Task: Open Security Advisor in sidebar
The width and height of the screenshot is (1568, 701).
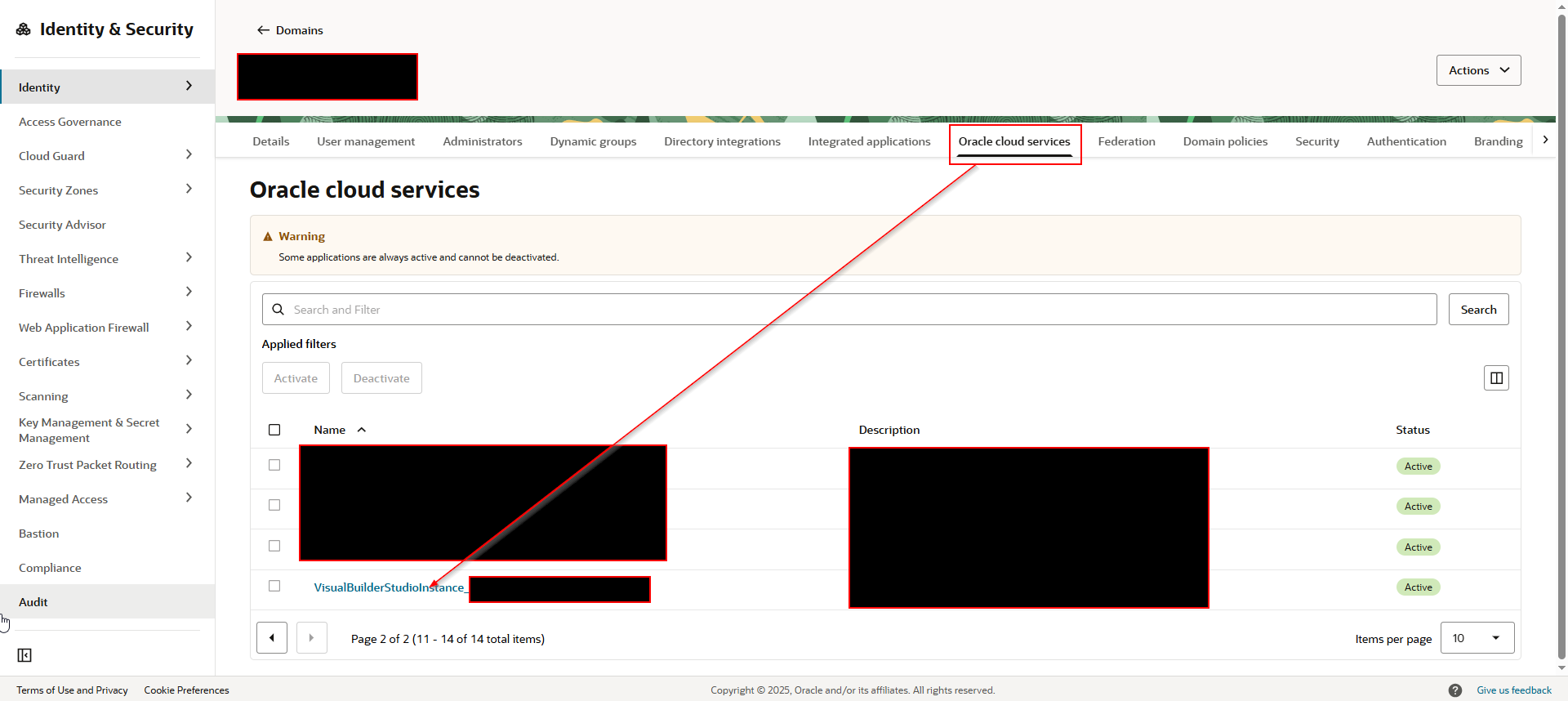Action: coord(62,225)
